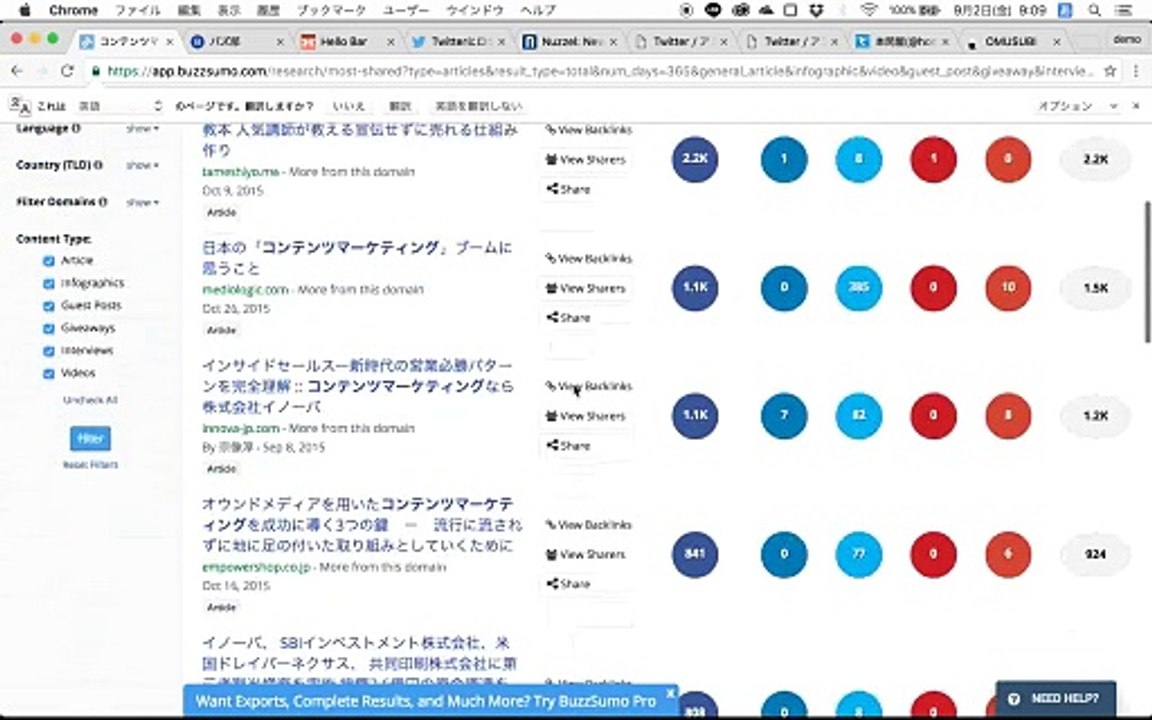Open translate options dropdown
Screen dimensions: 1152x720
pyautogui.click(x=1077, y=106)
